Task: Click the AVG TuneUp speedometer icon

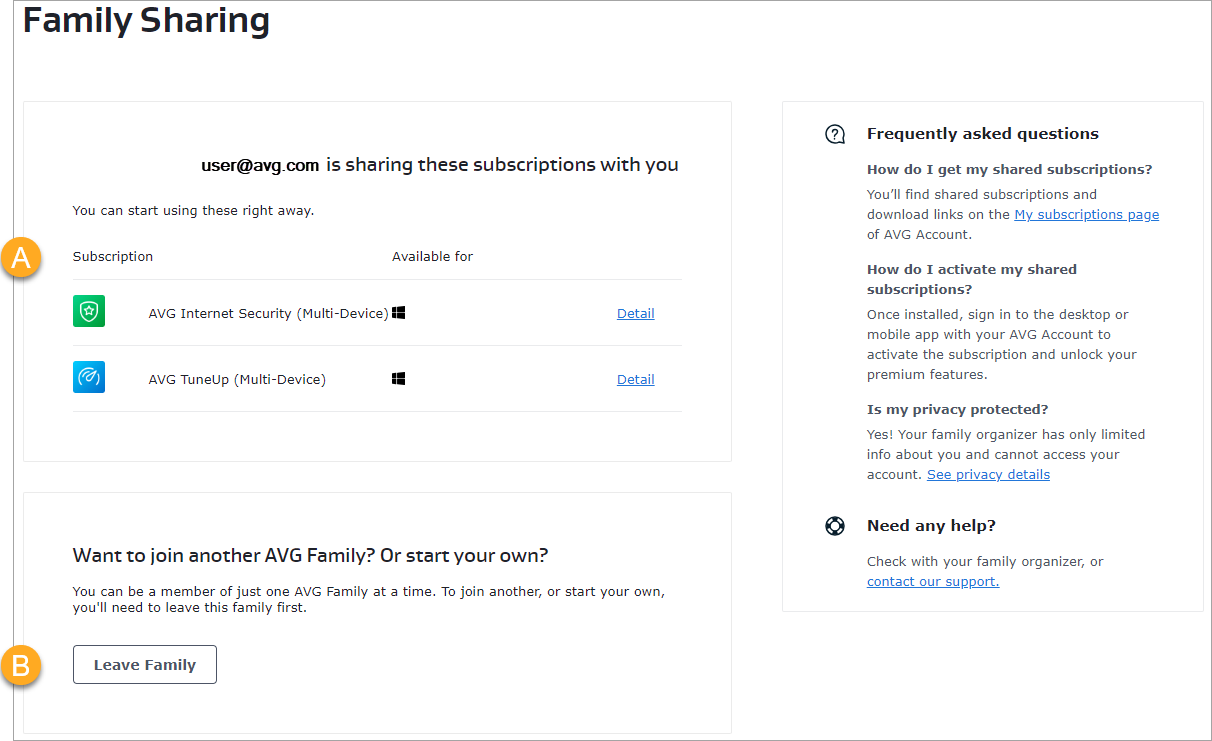Action: pyautogui.click(x=89, y=378)
